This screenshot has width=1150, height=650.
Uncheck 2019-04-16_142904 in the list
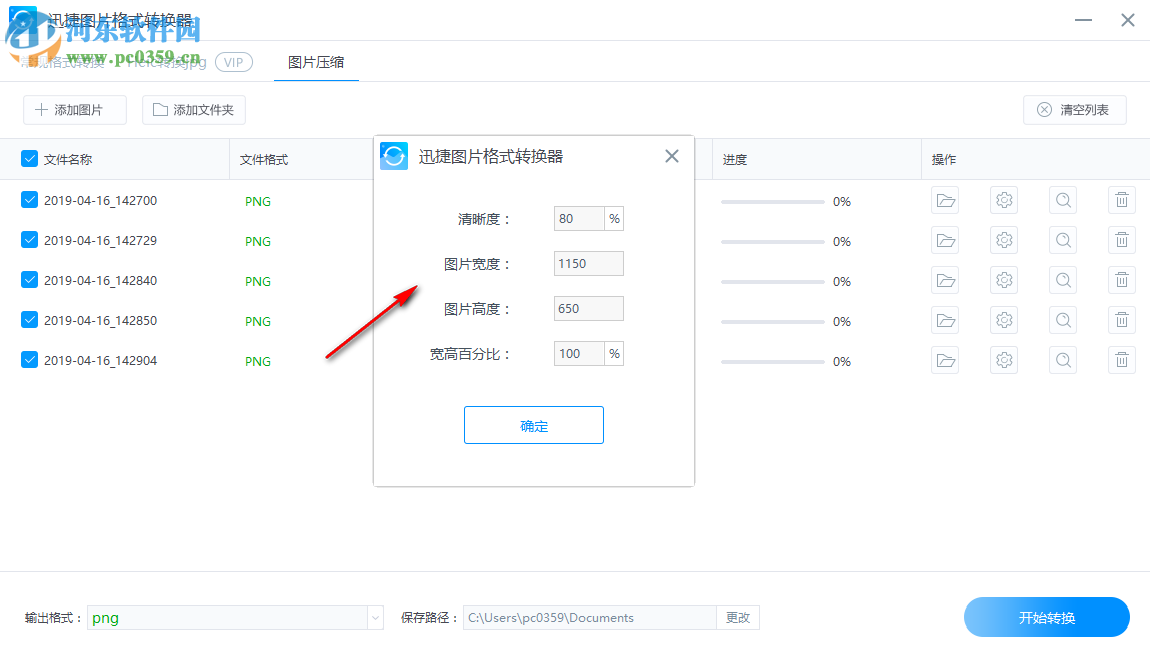[29, 359]
